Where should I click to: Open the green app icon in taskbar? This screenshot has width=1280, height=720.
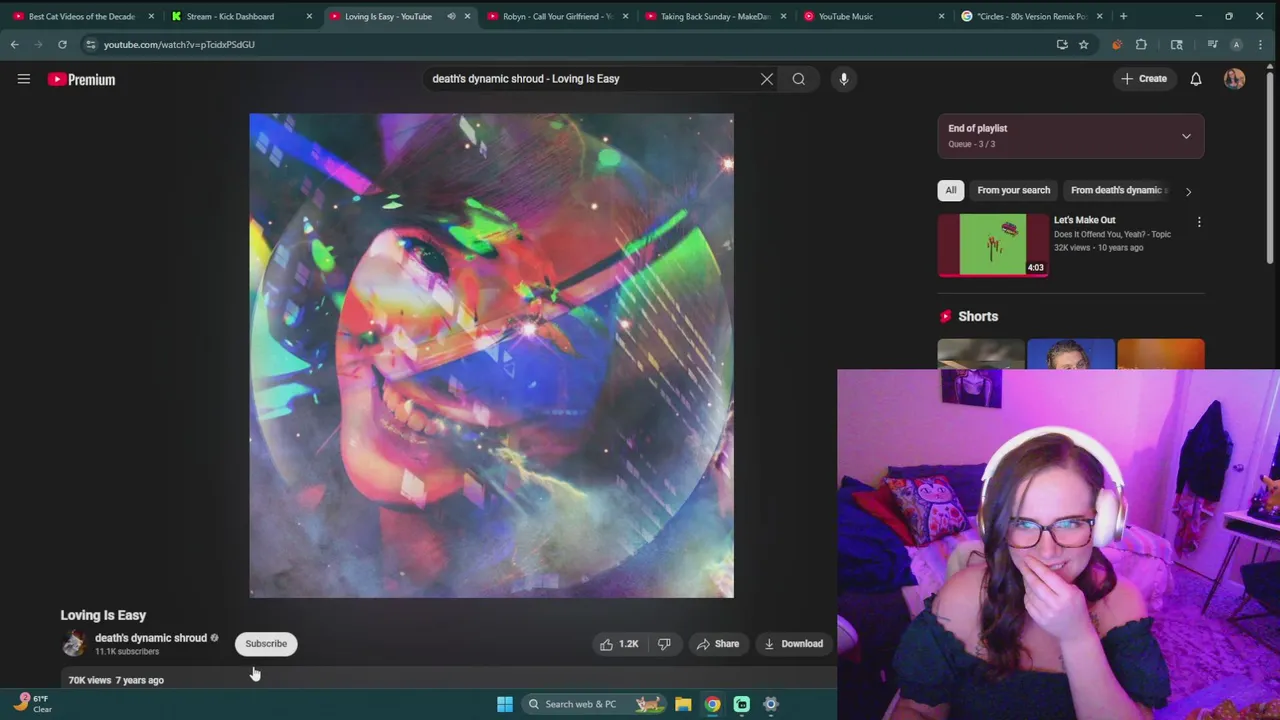coord(742,704)
